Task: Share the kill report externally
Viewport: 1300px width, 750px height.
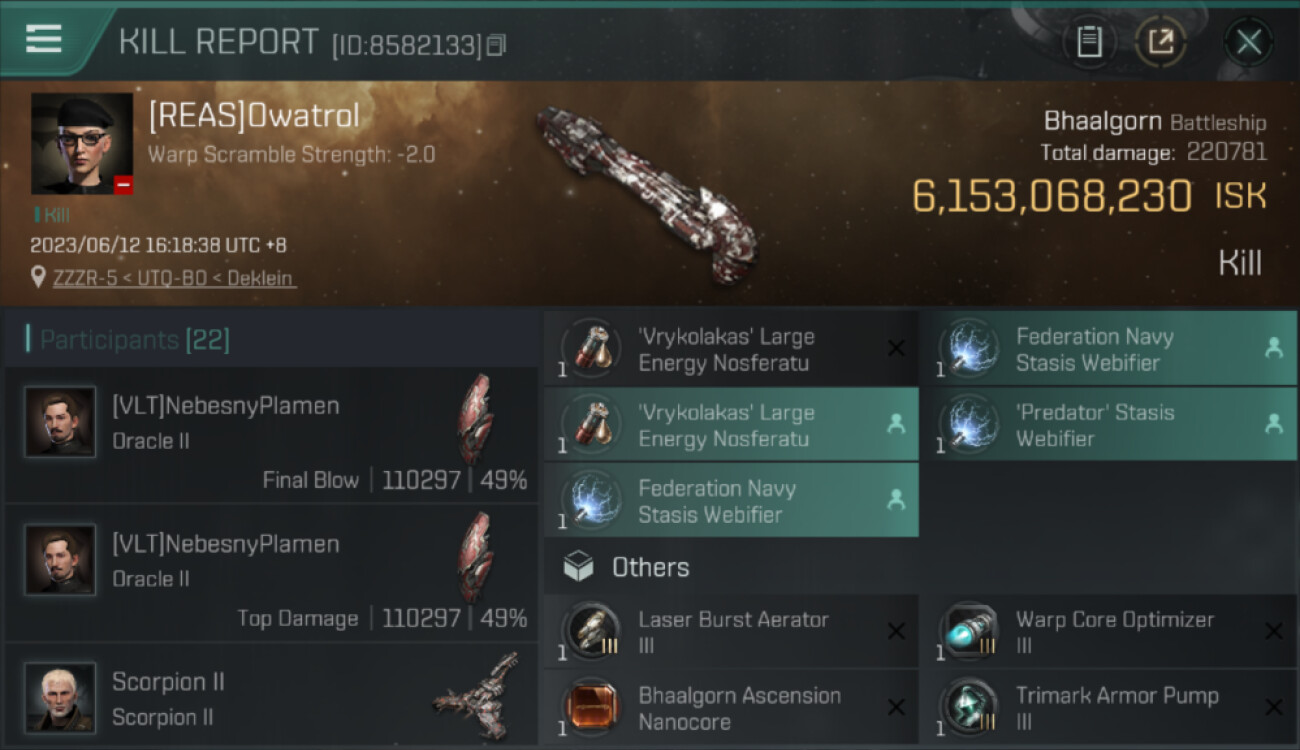Action: point(1160,42)
